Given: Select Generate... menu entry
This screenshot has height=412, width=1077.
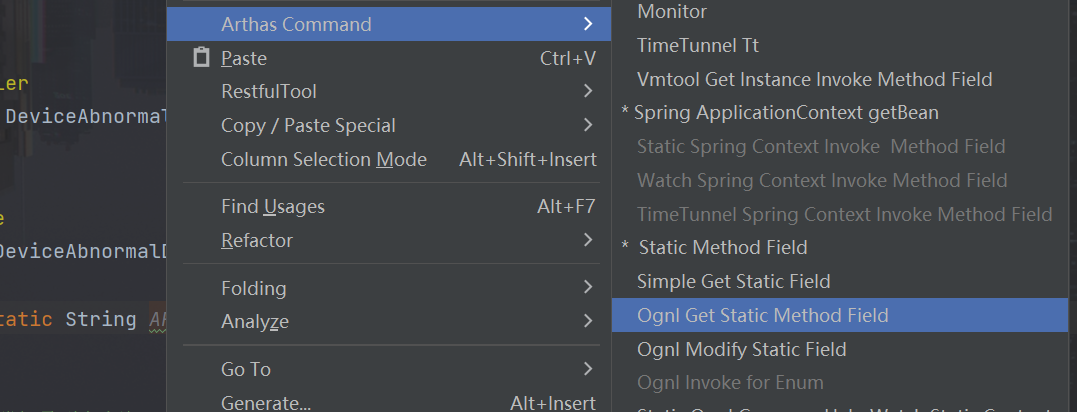Looking at the screenshot, I should tap(389, 402).
